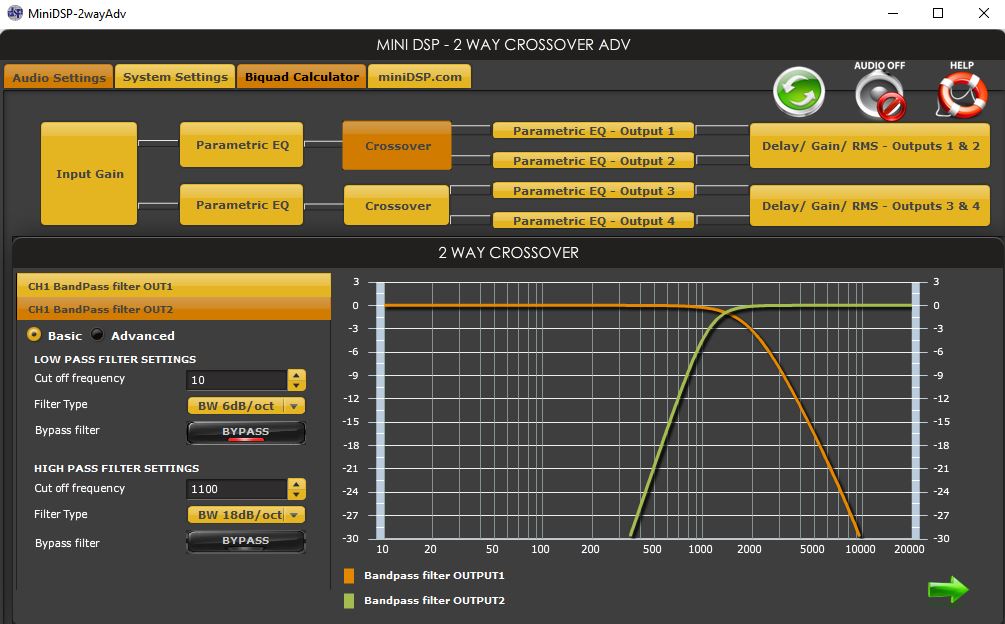Viewport: 1005px width, 624px height.
Task: Open Parametric EQ - Output 3 block
Action: click(593, 190)
